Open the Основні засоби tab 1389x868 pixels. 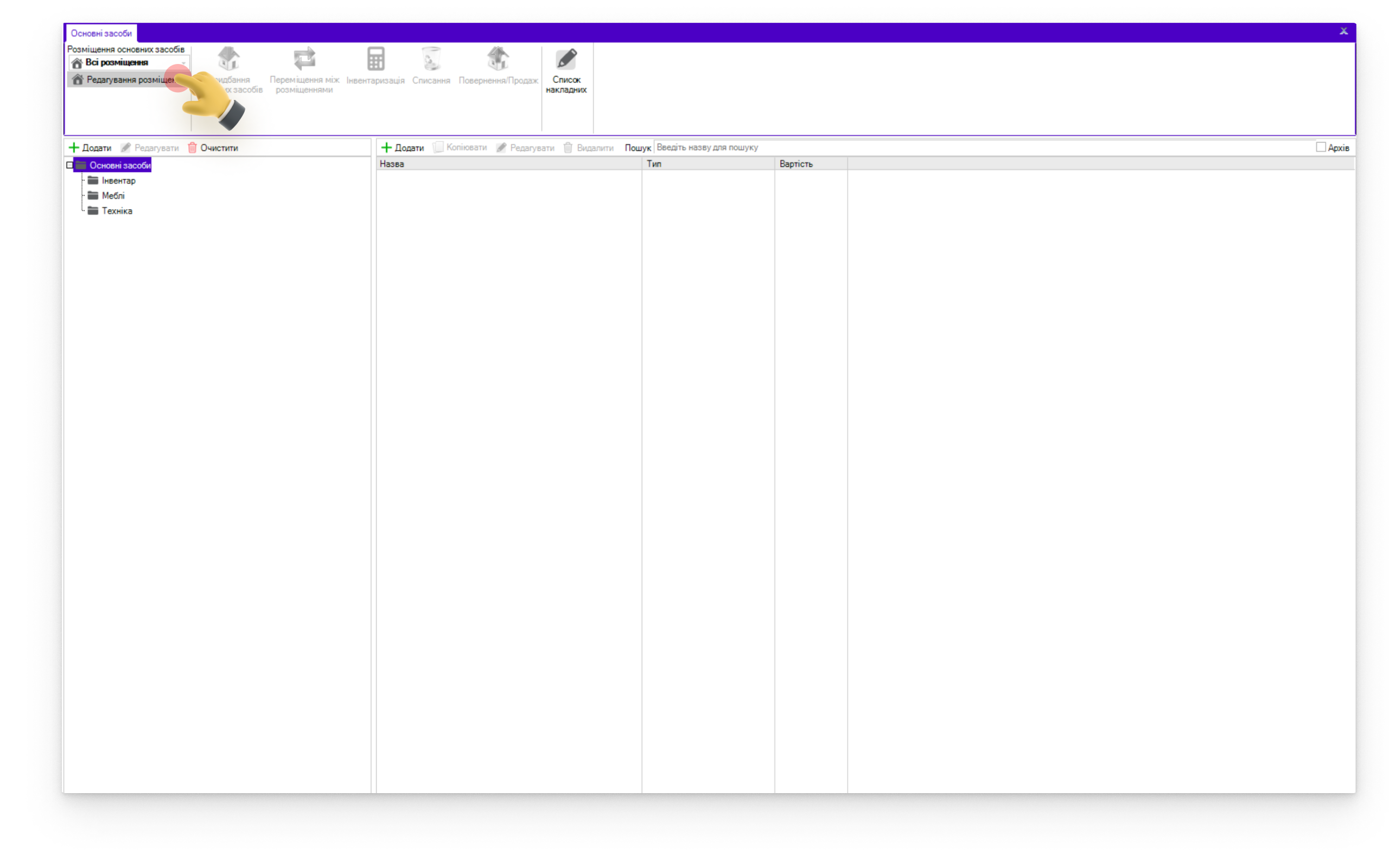101,33
